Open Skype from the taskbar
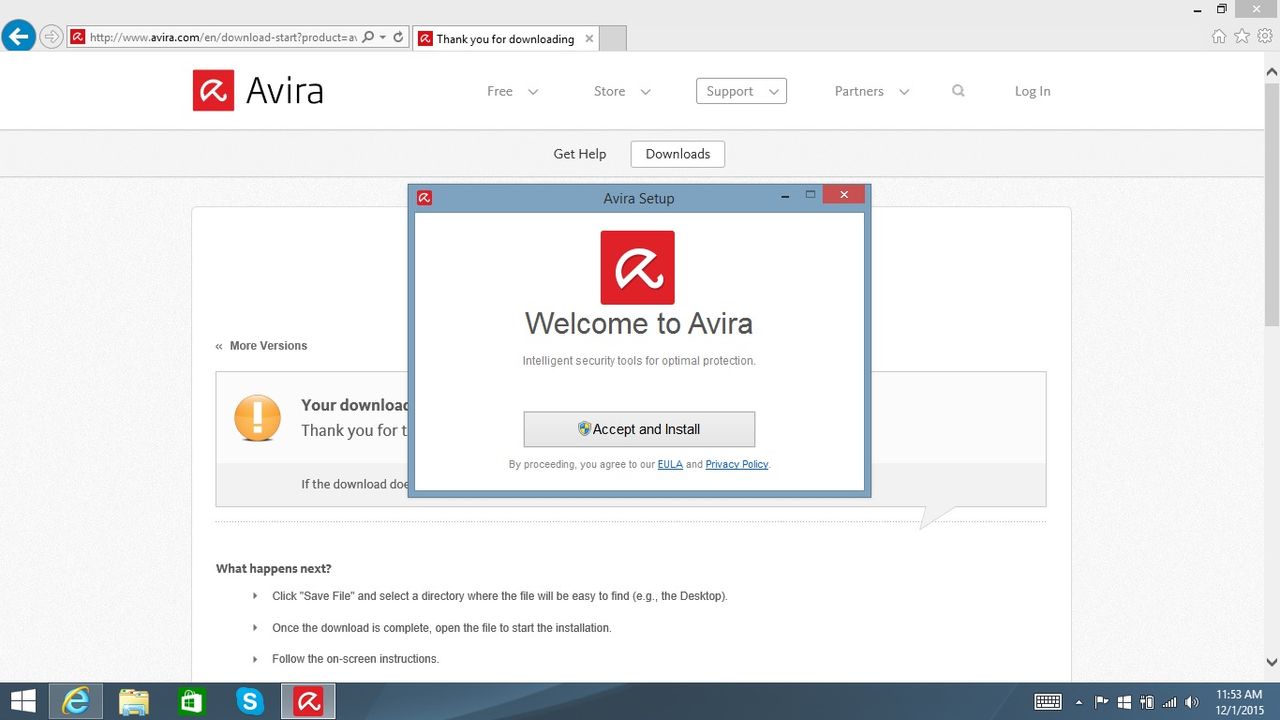The height and width of the screenshot is (720, 1280). [x=249, y=701]
